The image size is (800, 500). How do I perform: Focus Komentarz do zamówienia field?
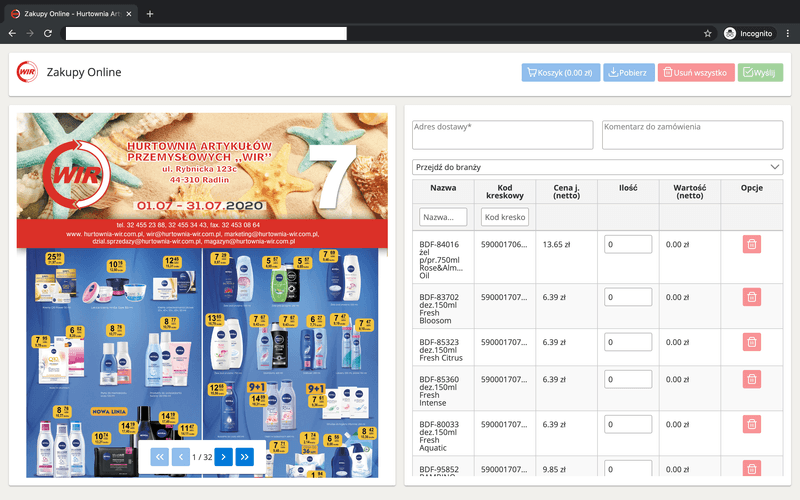pyautogui.click(x=692, y=135)
